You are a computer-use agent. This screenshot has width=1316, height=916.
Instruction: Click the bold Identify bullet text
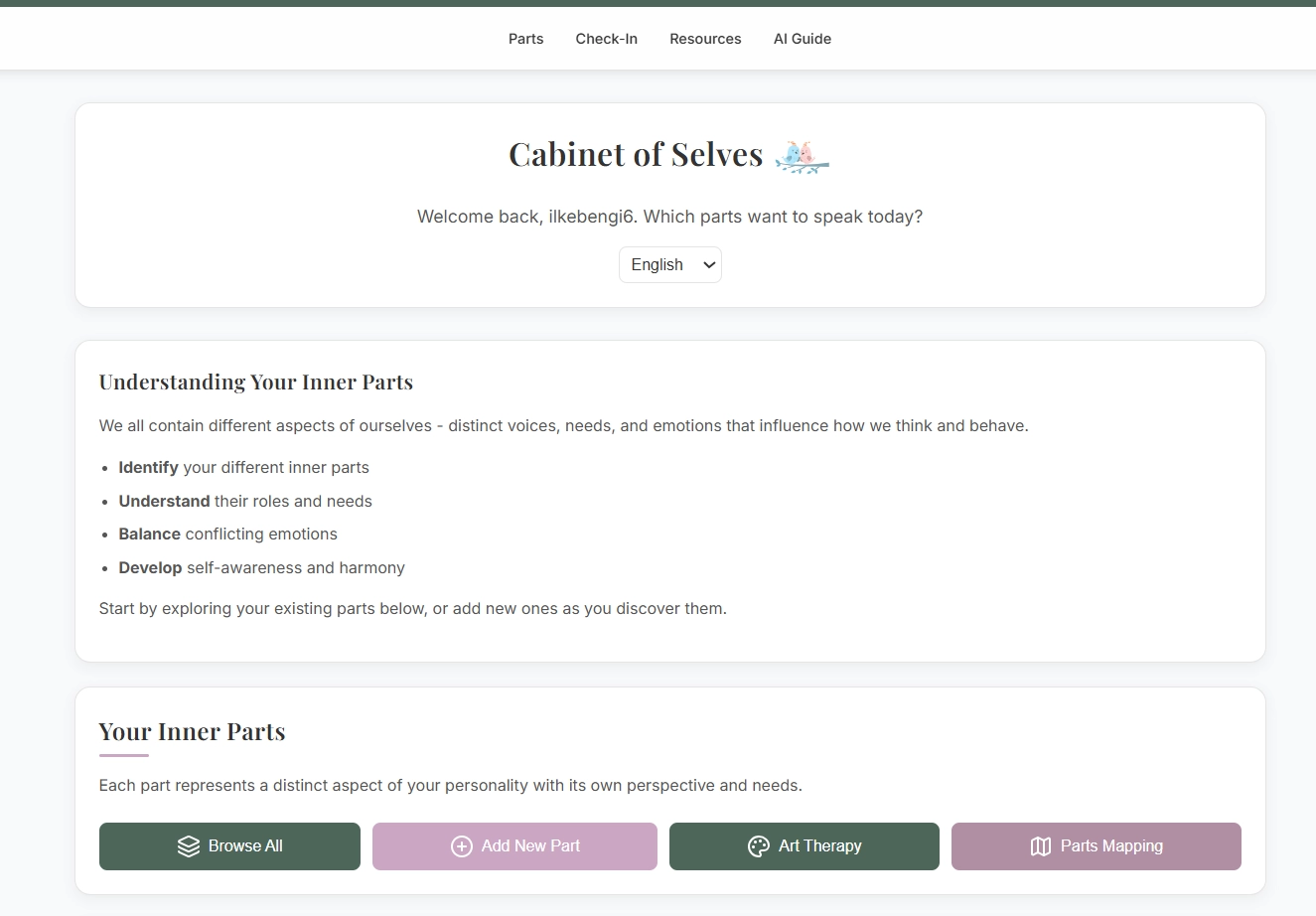(x=149, y=468)
